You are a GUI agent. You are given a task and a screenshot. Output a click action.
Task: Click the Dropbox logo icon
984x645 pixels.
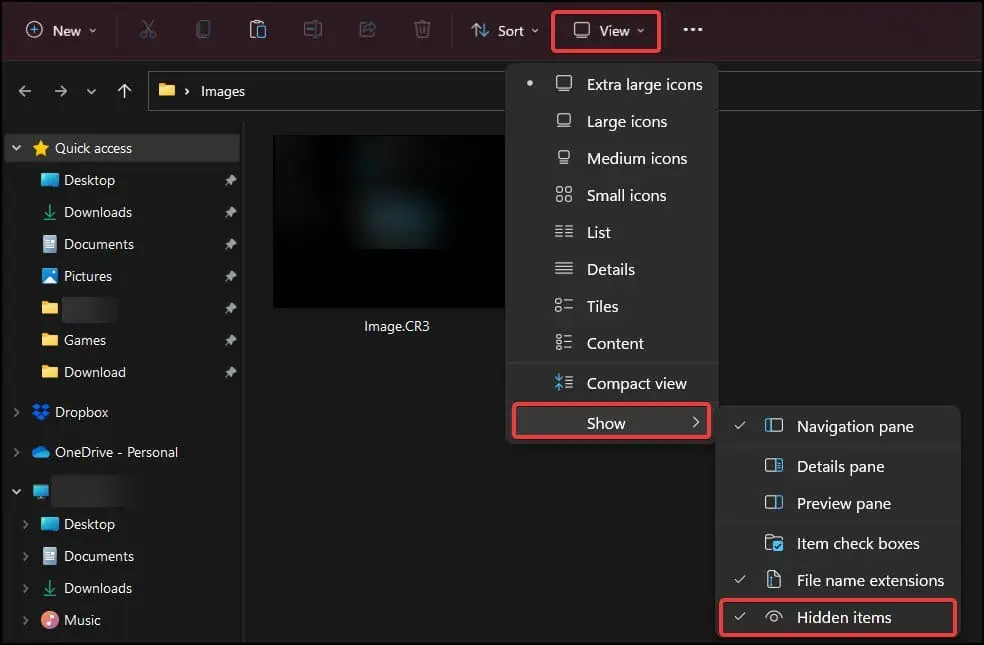pyautogui.click(x=41, y=412)
